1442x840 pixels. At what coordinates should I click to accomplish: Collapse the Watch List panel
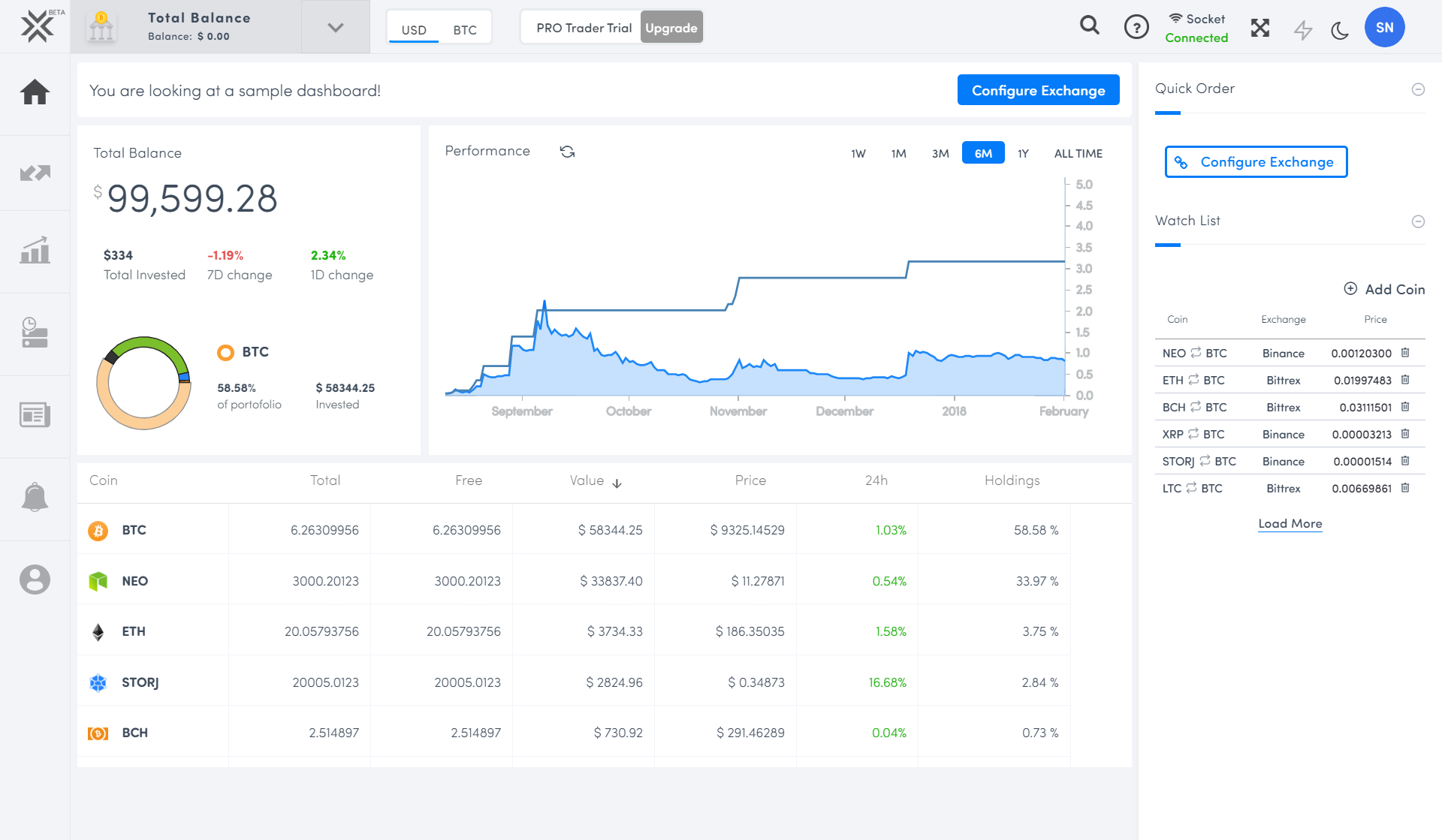click(1418, 221)
